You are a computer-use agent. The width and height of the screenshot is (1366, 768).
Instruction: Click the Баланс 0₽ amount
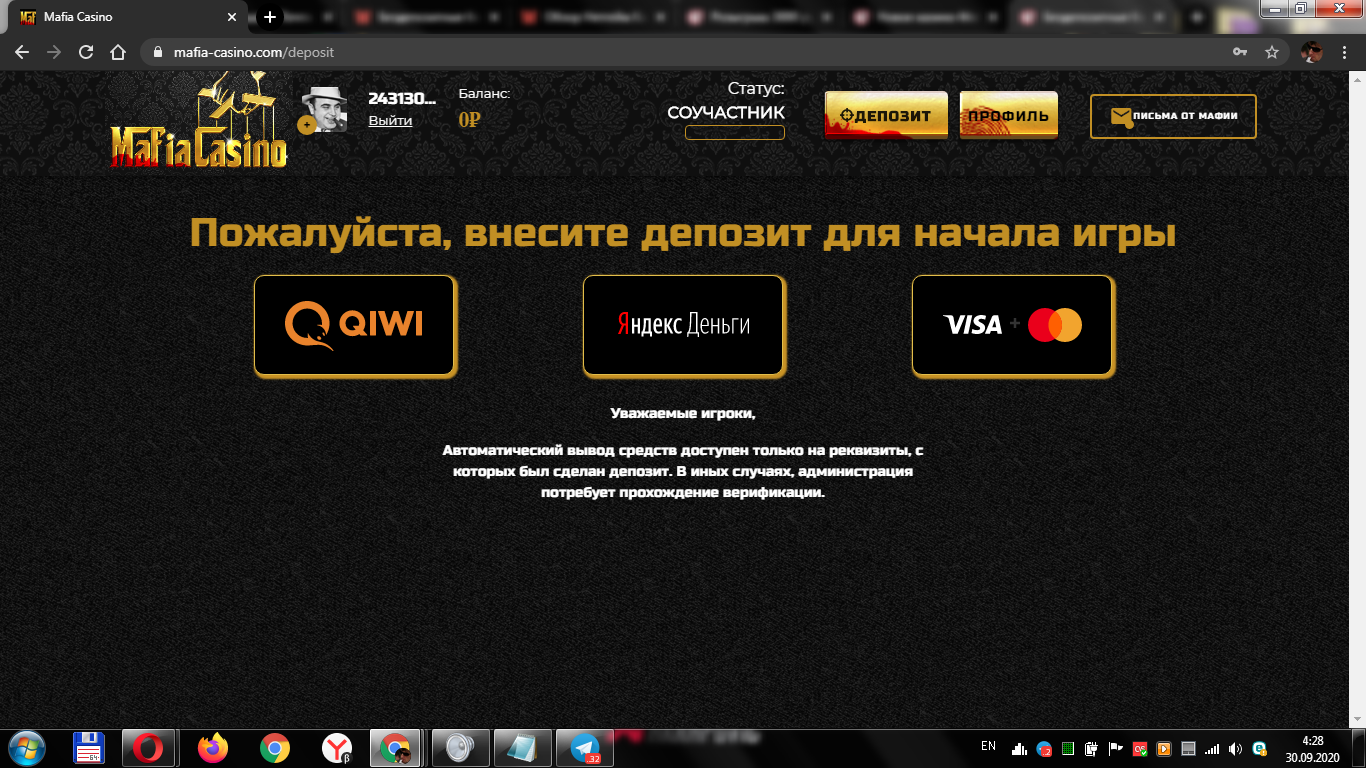(x=470, y=120)
